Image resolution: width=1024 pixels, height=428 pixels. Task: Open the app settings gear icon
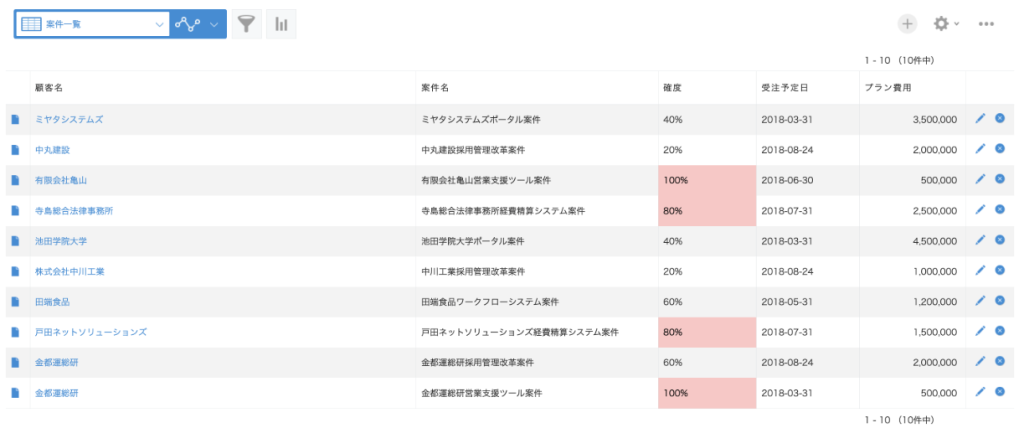(x=940, y=24)
